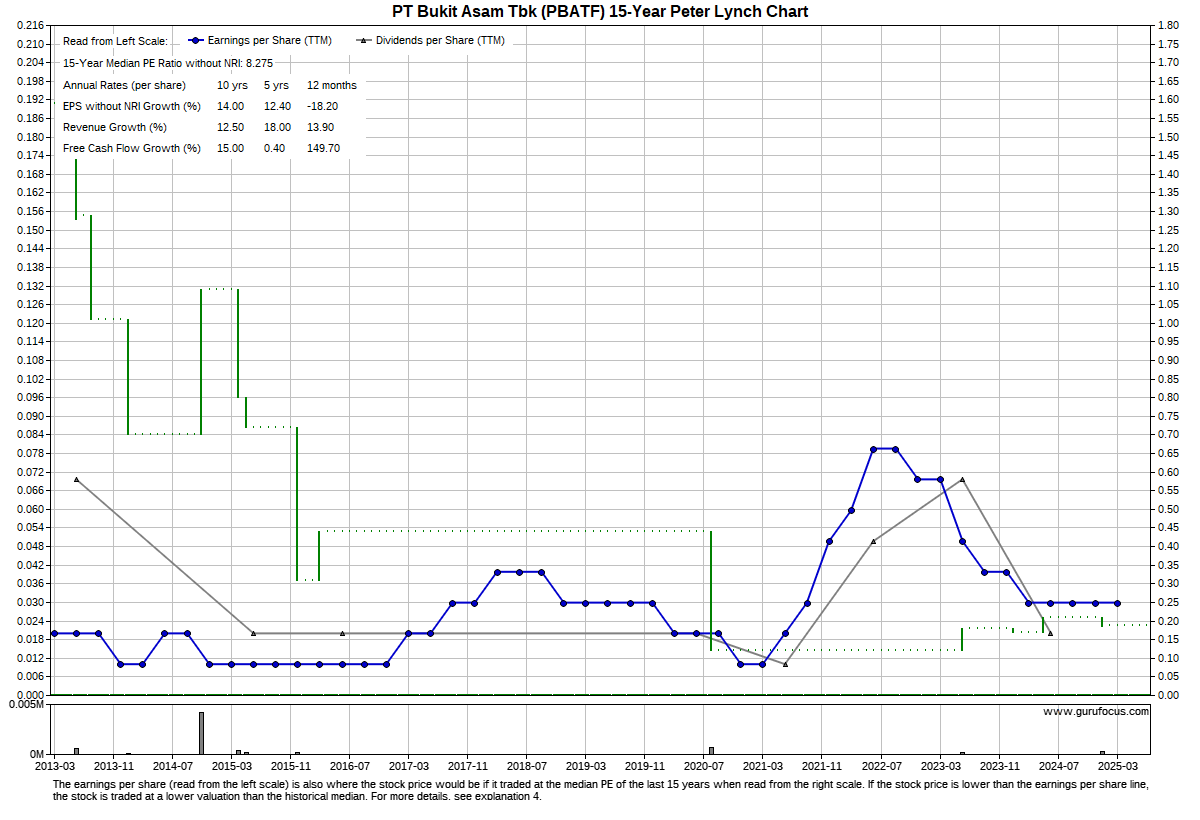Click the '2018-07' date label

click(526, 765)
